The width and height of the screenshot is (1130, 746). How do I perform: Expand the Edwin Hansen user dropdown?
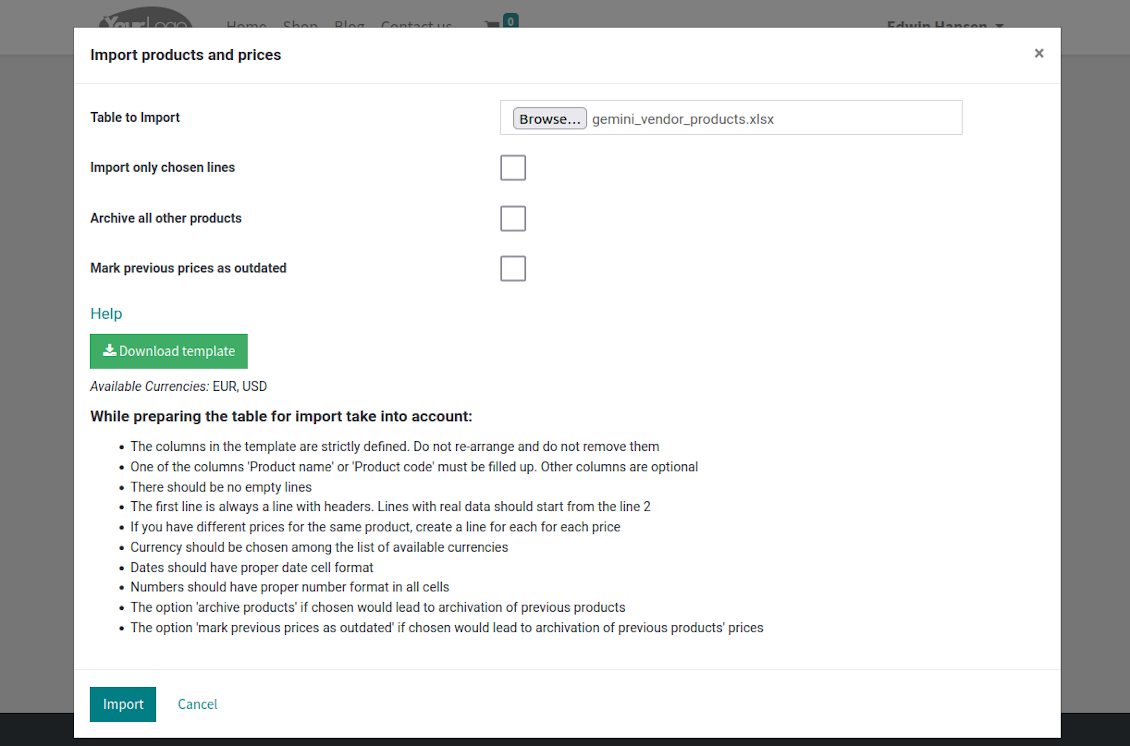click(x=945, y=25)
